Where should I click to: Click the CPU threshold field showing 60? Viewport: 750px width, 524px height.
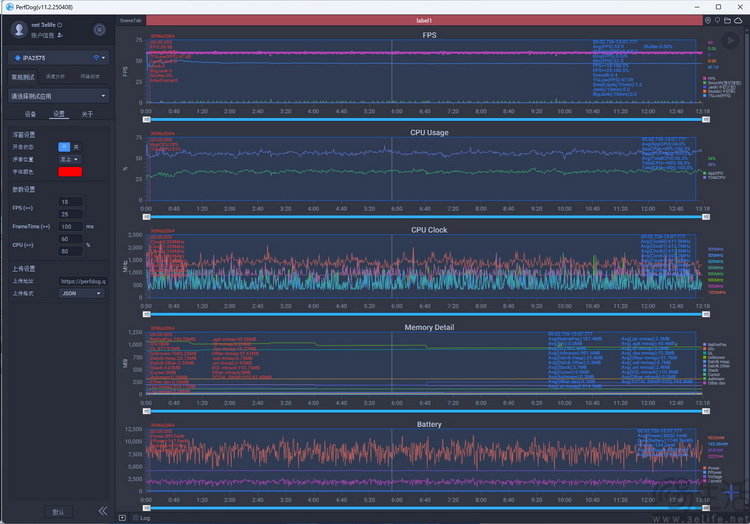coord(70,239)
